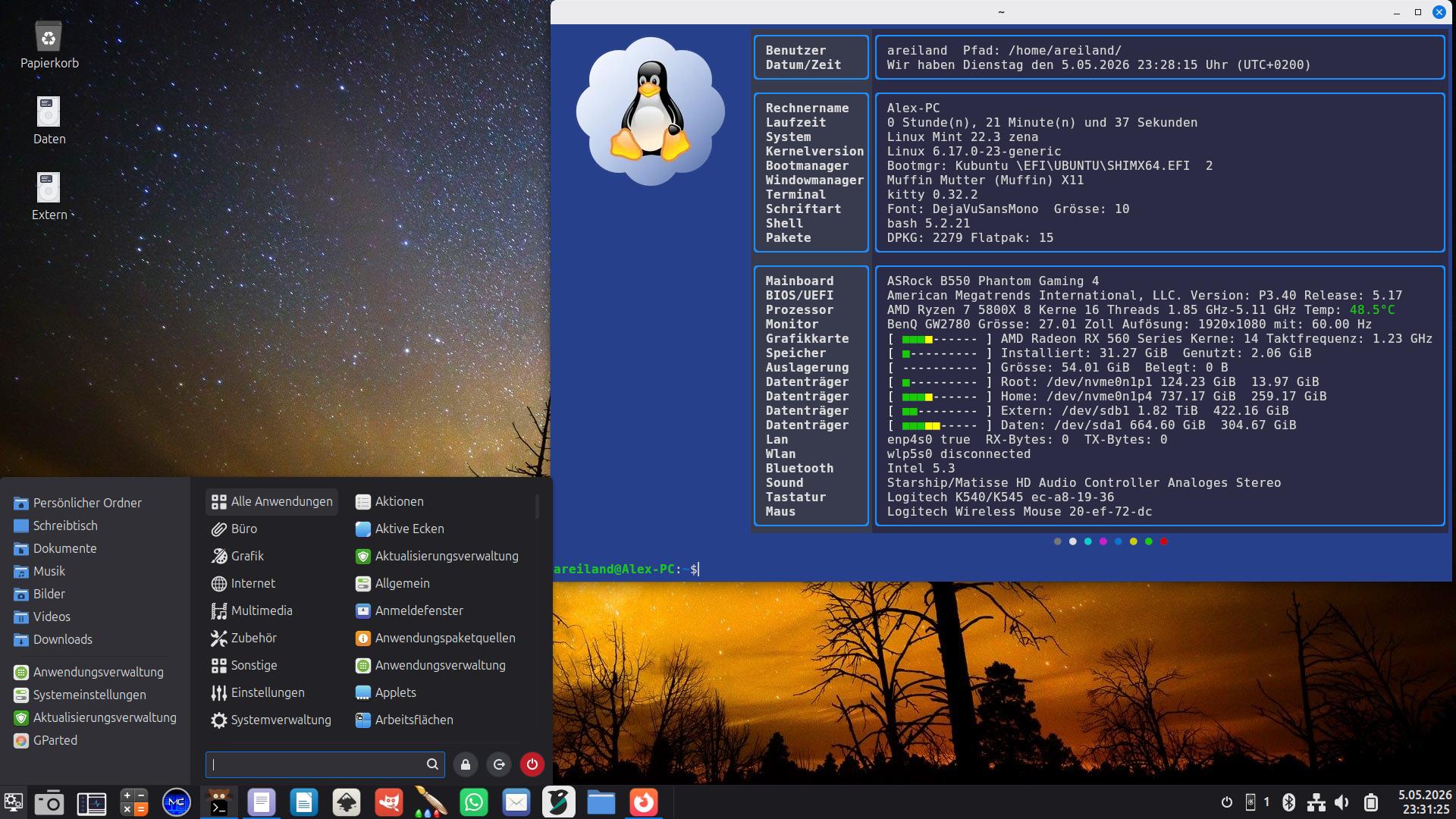Viewport: 1456px width, 819px height.
Task: Select the Zubehör category
Action: click(x=272, y=638)
